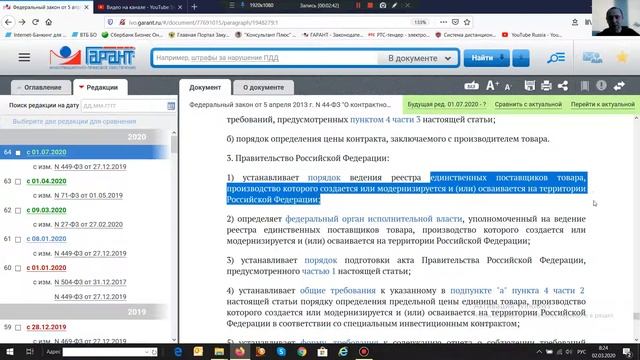Open Skype from the taskbar
The width and height of the screenshot is (640, 360).
(281, 351)
